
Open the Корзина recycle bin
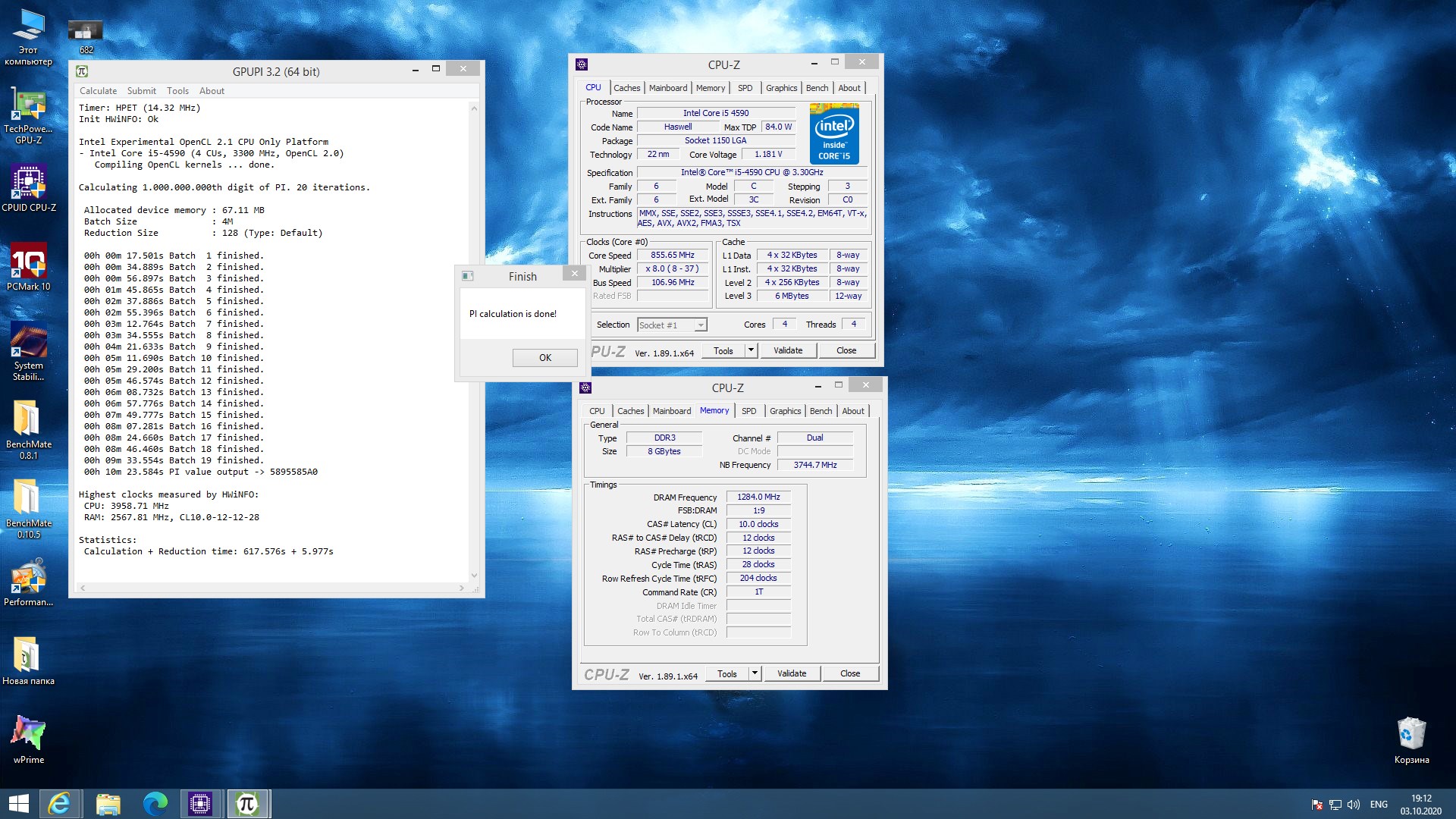click(x=1411, y=740)
